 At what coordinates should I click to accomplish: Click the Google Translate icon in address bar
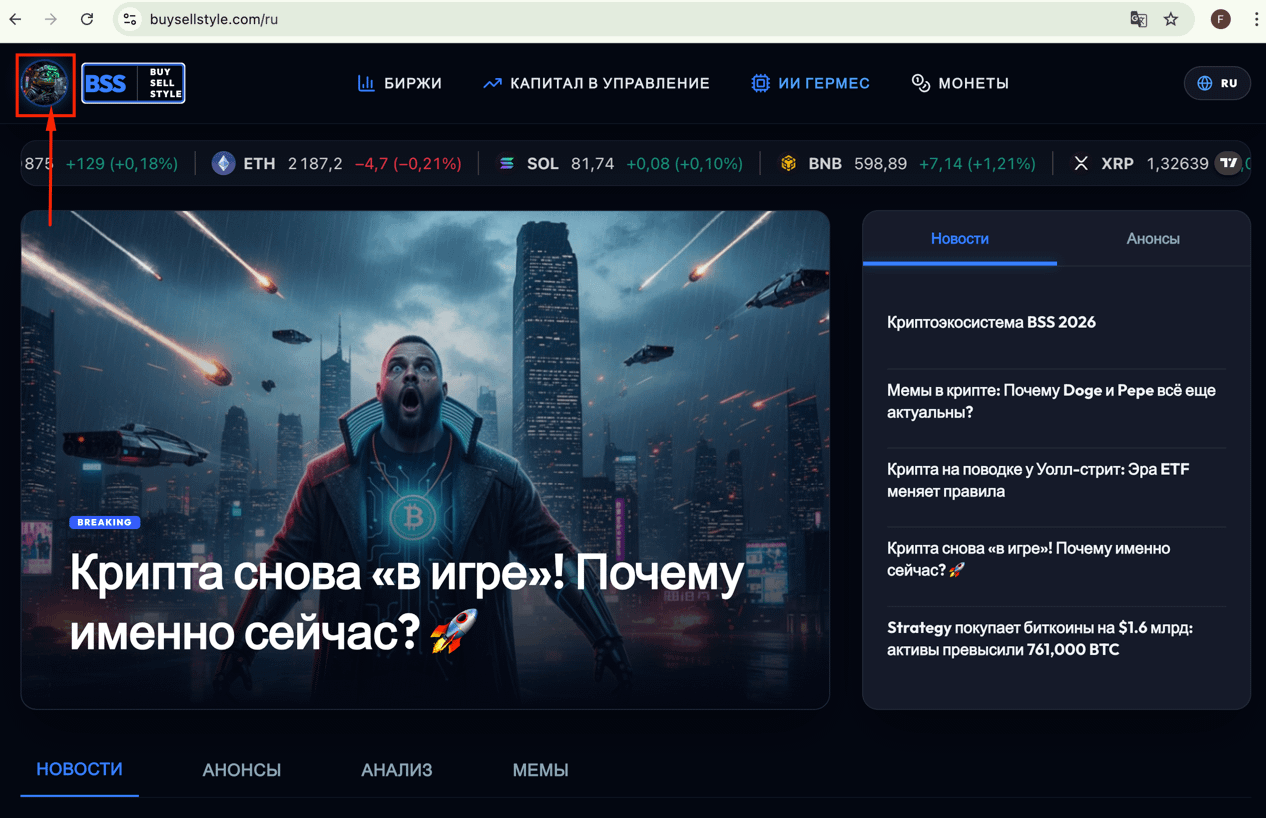coord(1138,18)
